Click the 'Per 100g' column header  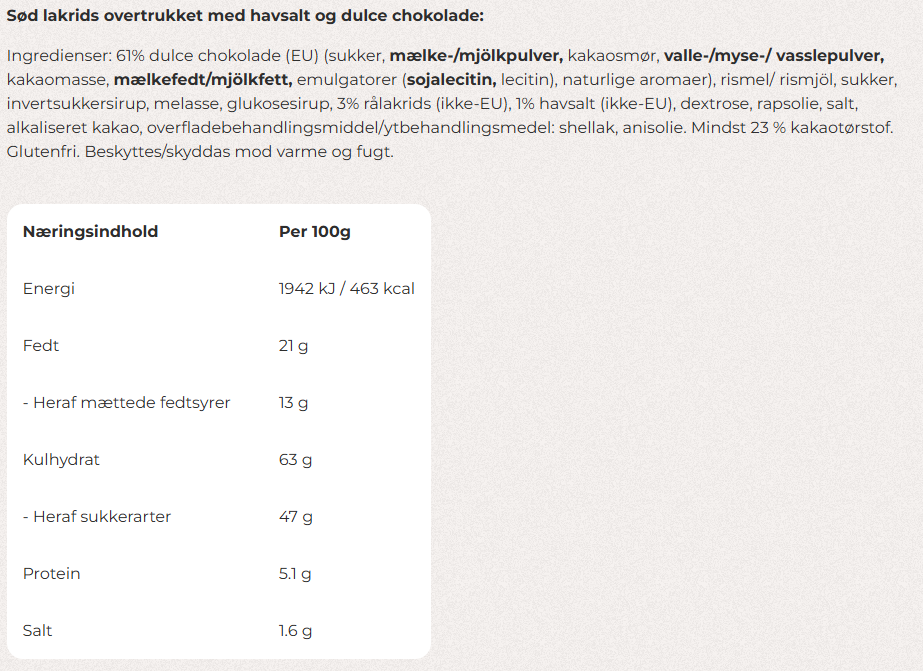314,232
